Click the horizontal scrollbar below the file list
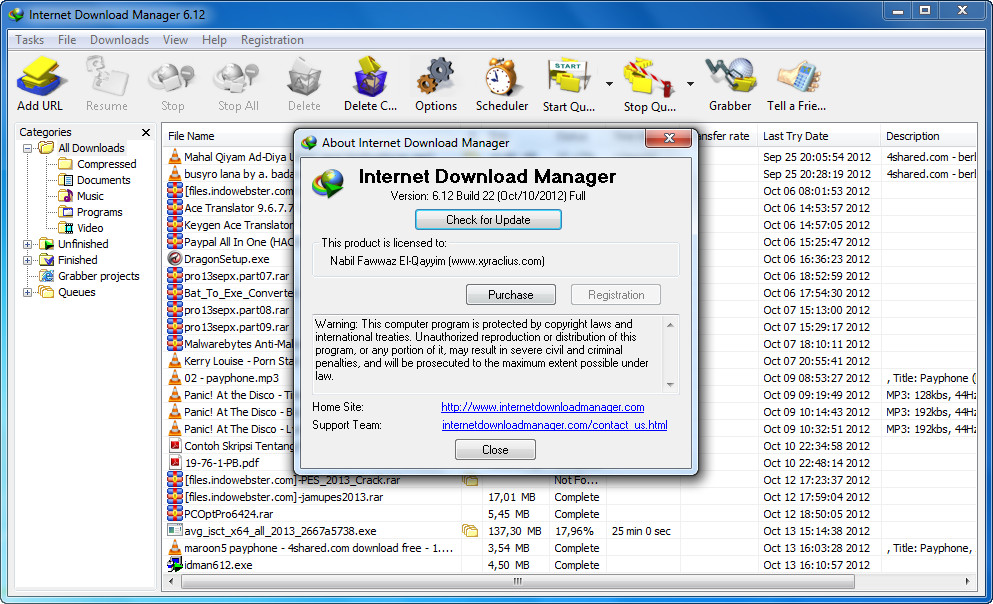The height and width of the screenshot is (604, 993). click(x=516, y=581)
